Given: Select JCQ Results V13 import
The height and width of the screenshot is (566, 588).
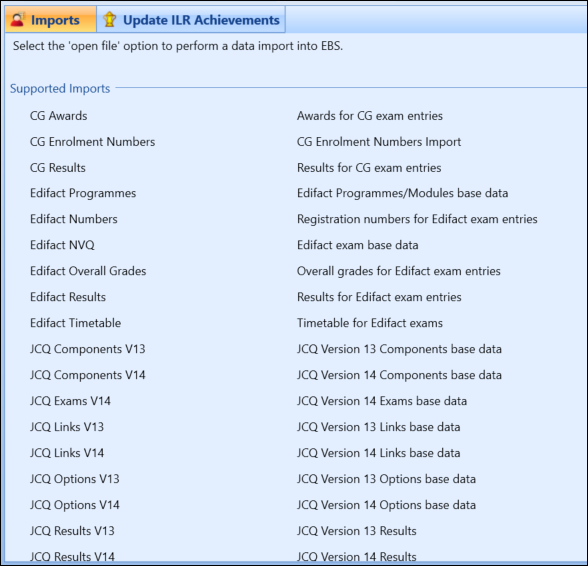Looking at the screenshot, I should coord(72,531).
